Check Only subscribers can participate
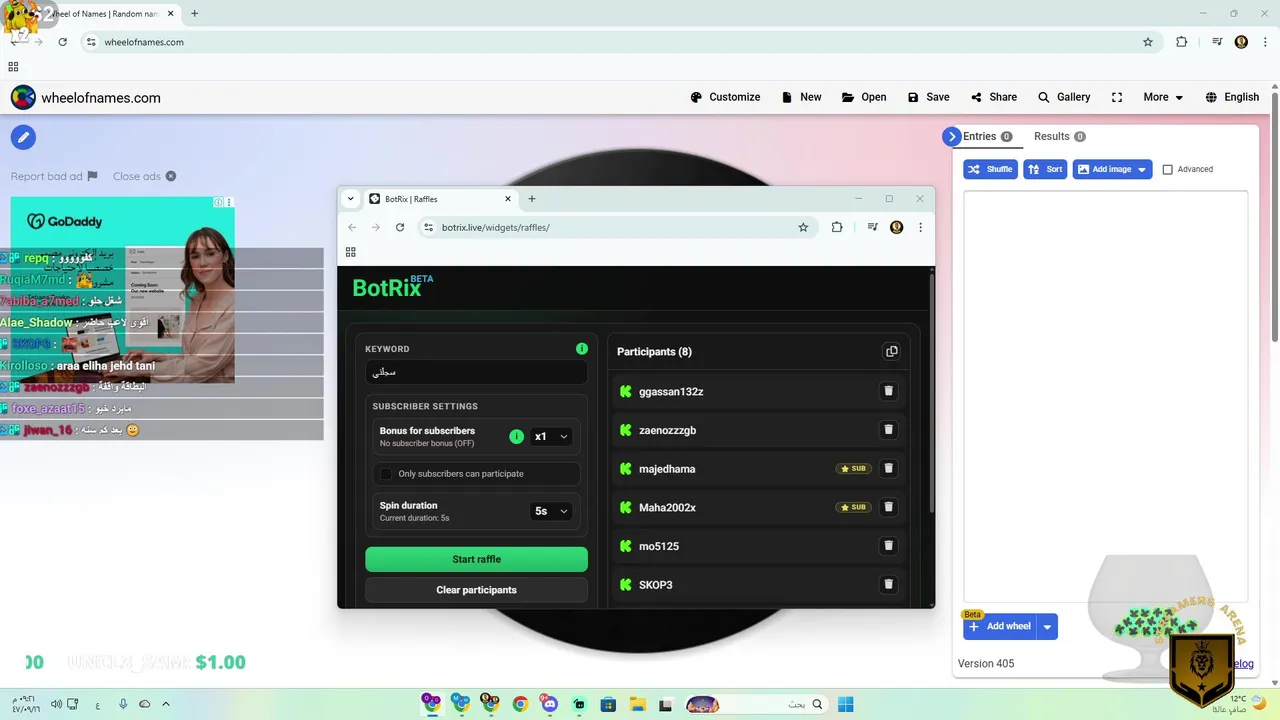Viewport: 1280px width, 720px height. pyautogui.click(x=386, y=473)
